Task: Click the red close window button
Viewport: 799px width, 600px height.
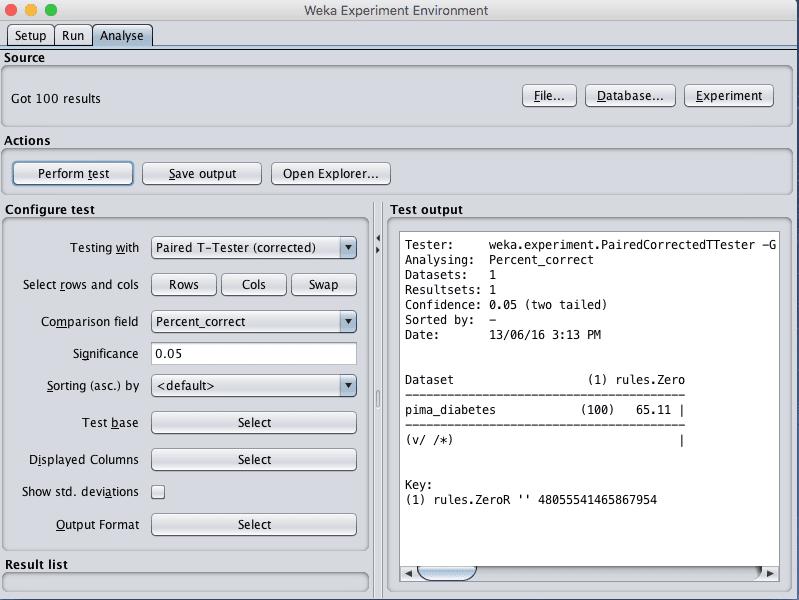Action: click(11, 10)
